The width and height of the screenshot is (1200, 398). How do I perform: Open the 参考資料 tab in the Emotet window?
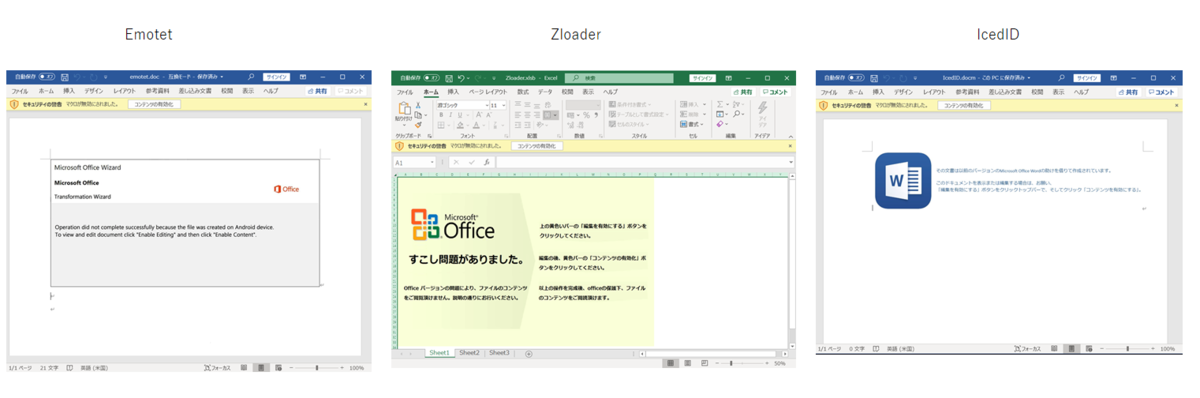pyautogui.click(x=157, y=91)
